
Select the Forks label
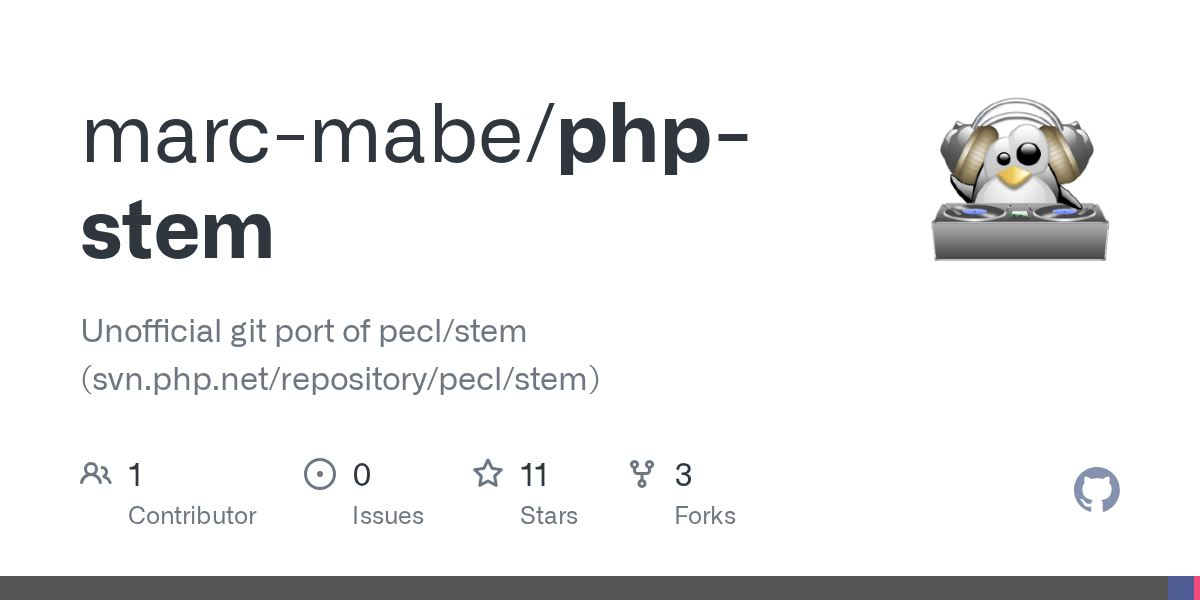pos(705,516)
